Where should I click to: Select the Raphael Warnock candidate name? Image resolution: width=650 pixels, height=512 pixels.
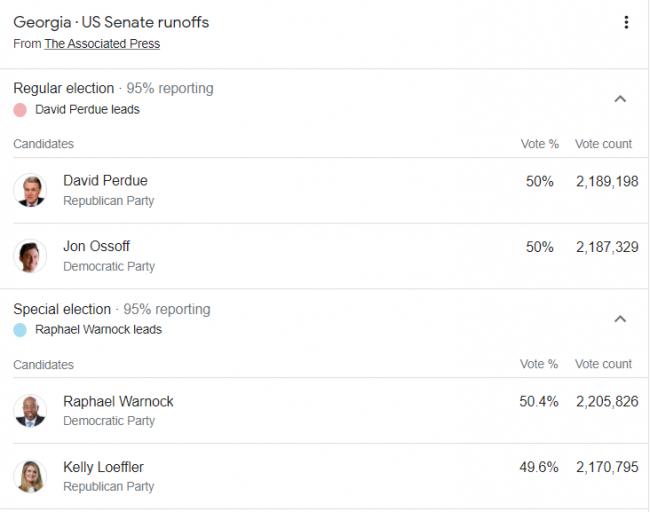[118, 401]
